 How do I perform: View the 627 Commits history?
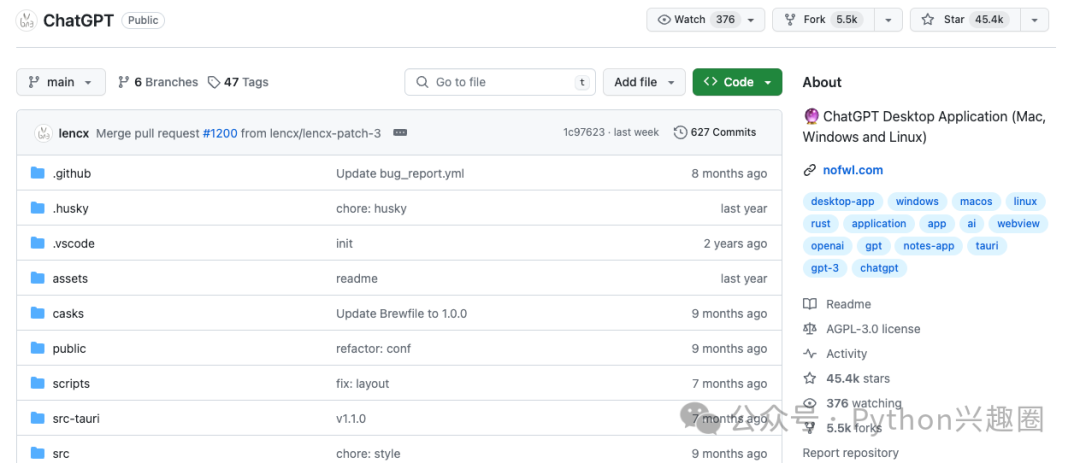point(715,132)
